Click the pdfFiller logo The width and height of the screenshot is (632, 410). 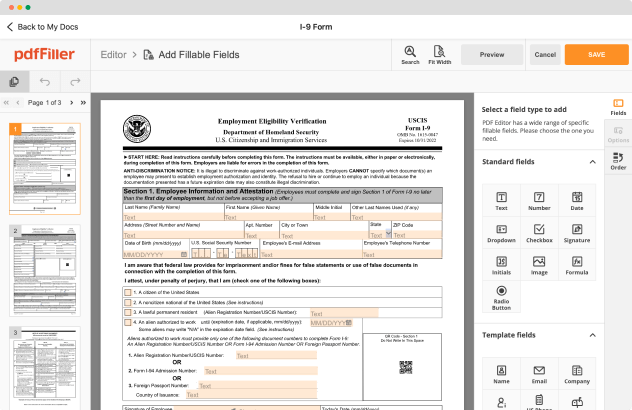pos(44,54)
